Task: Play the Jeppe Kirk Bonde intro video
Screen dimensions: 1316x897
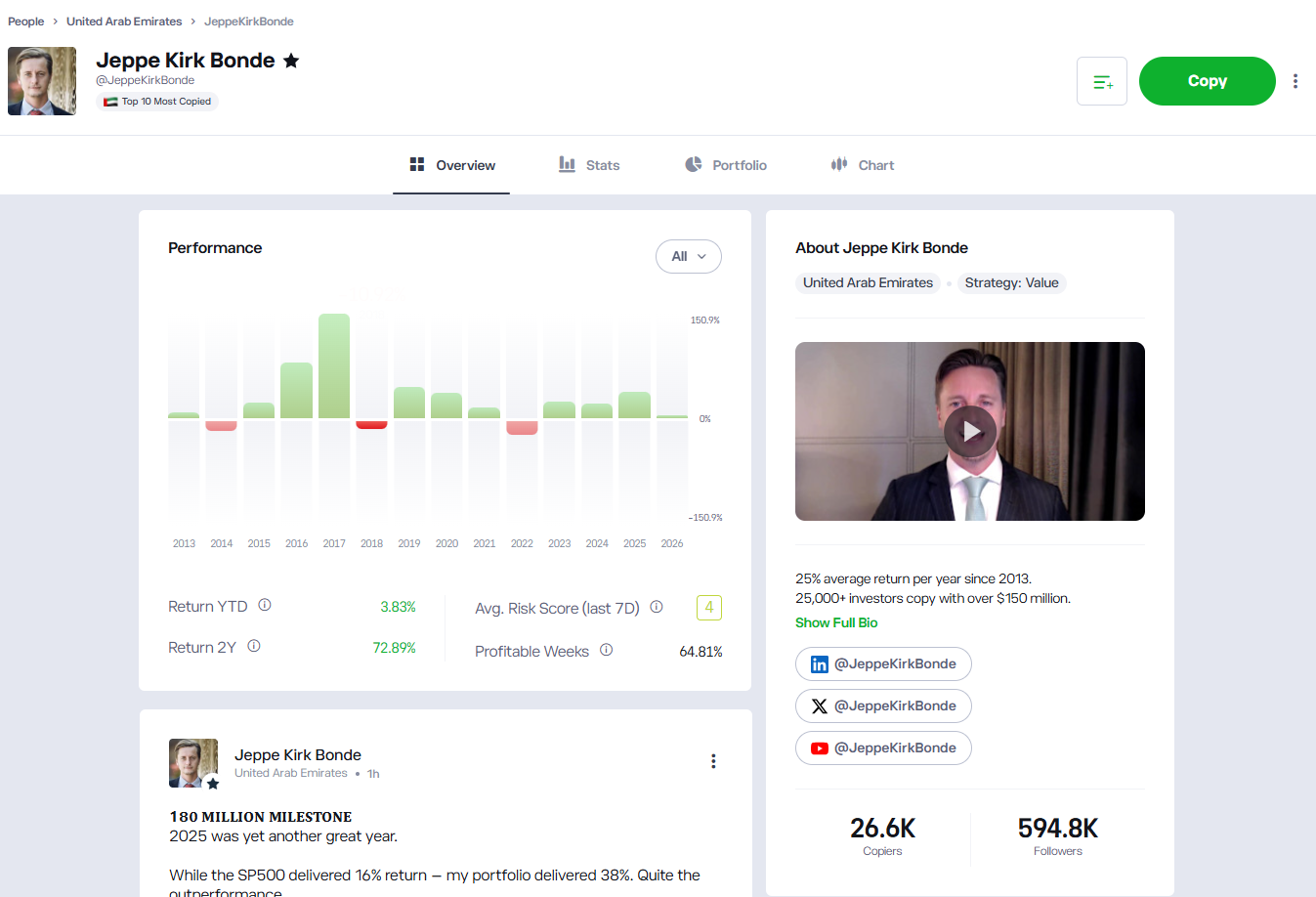Action: (x=969, y=431)
